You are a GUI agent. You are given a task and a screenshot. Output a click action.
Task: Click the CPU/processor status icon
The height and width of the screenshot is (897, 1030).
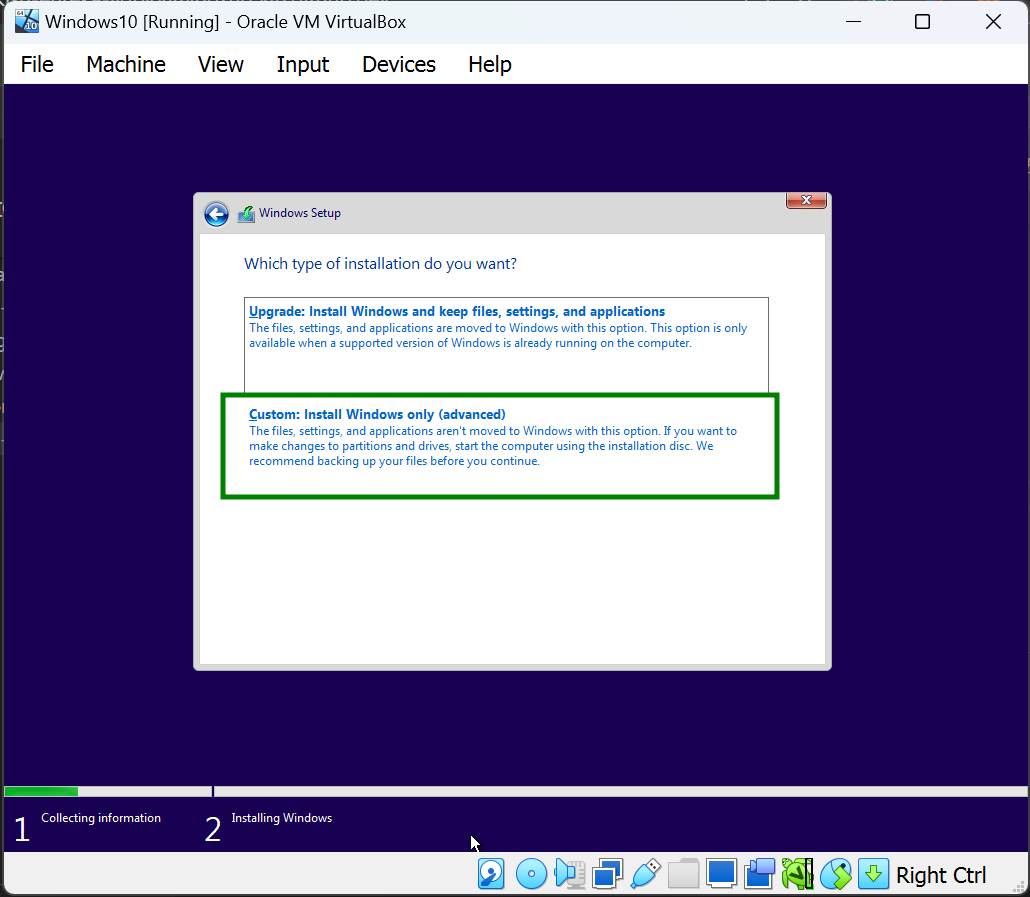coord(797,874)
